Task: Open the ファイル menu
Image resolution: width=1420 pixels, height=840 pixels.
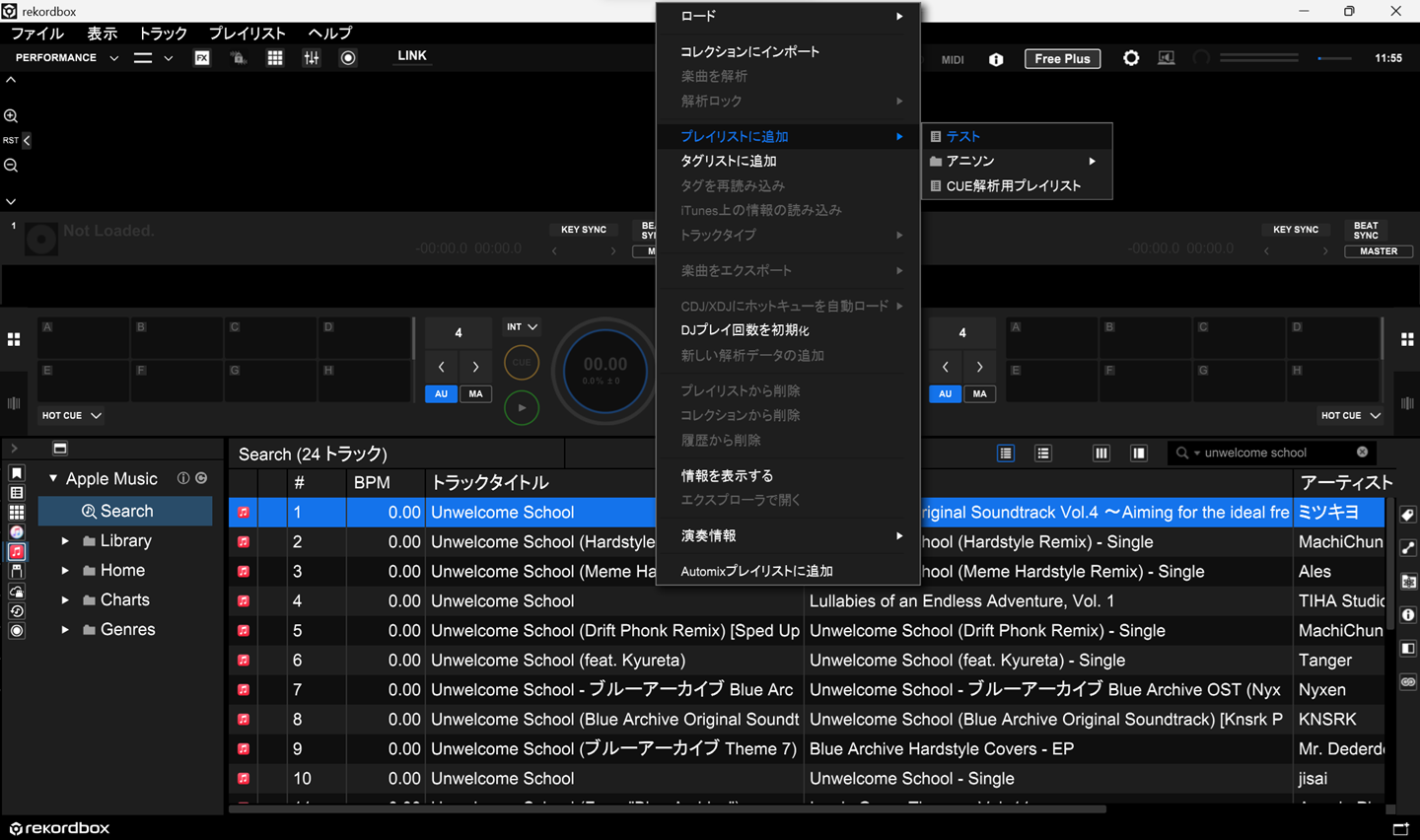Action: click(x=37, y=34)
